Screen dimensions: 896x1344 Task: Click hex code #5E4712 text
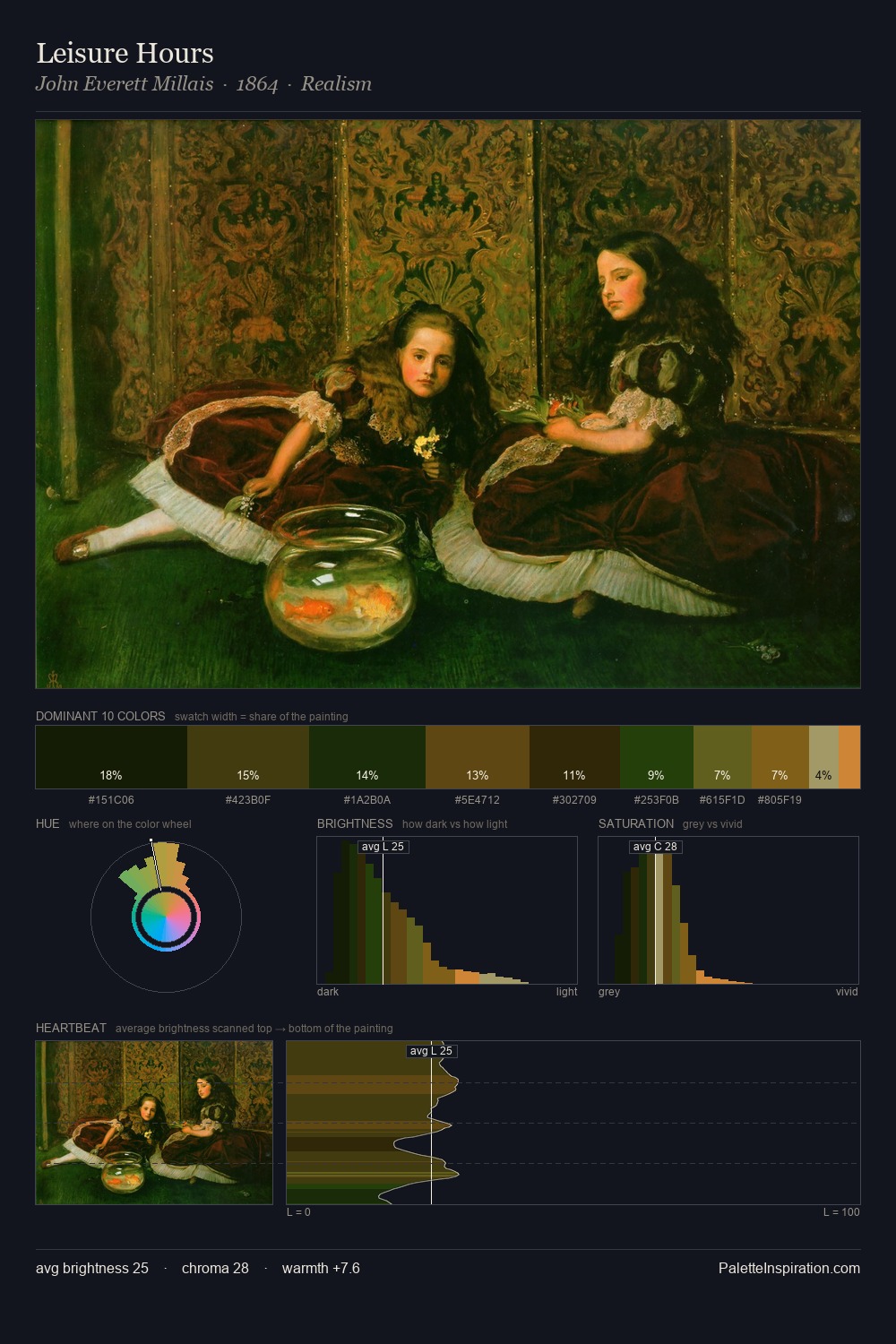[478, 800]
